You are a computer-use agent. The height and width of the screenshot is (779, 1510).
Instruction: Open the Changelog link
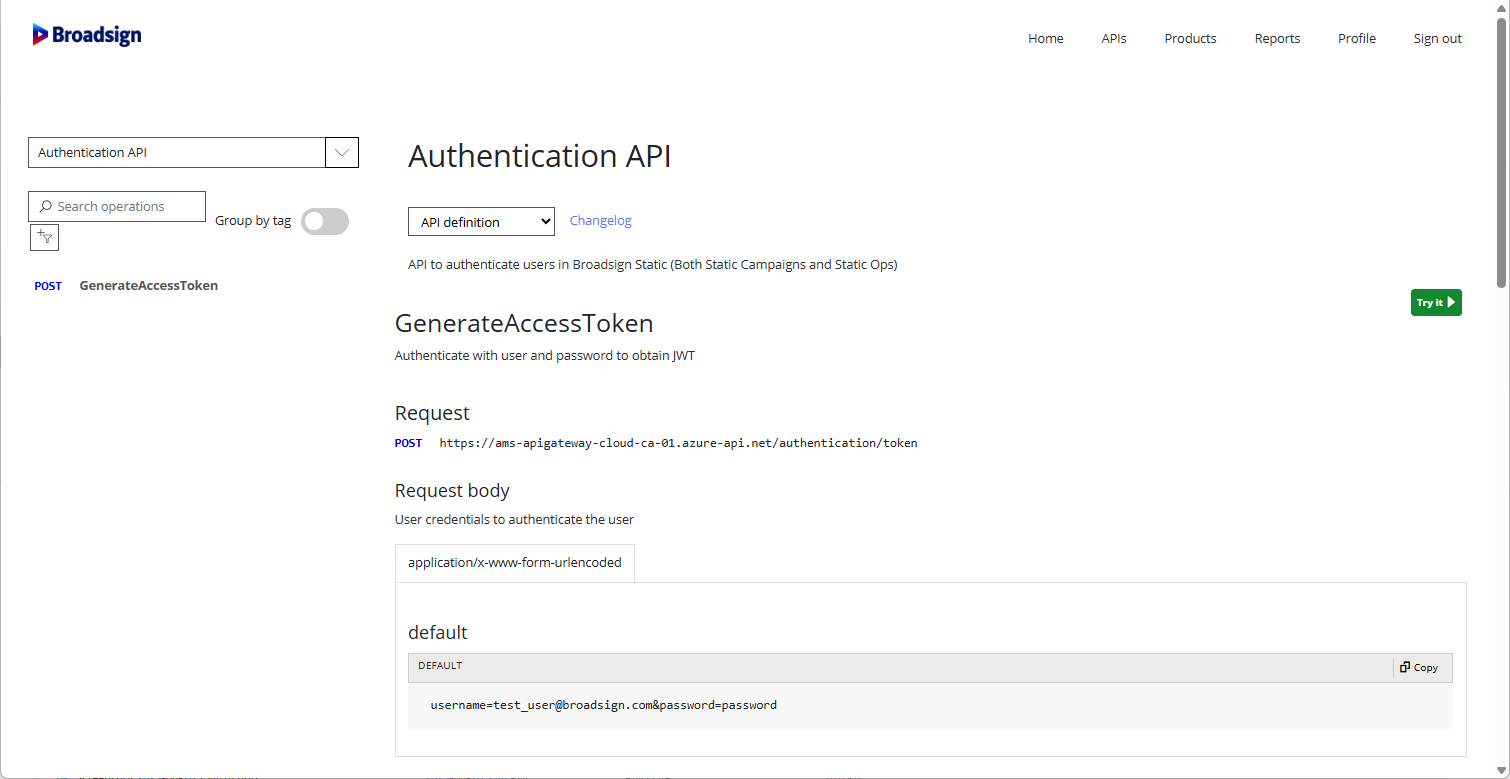(600, 221)
